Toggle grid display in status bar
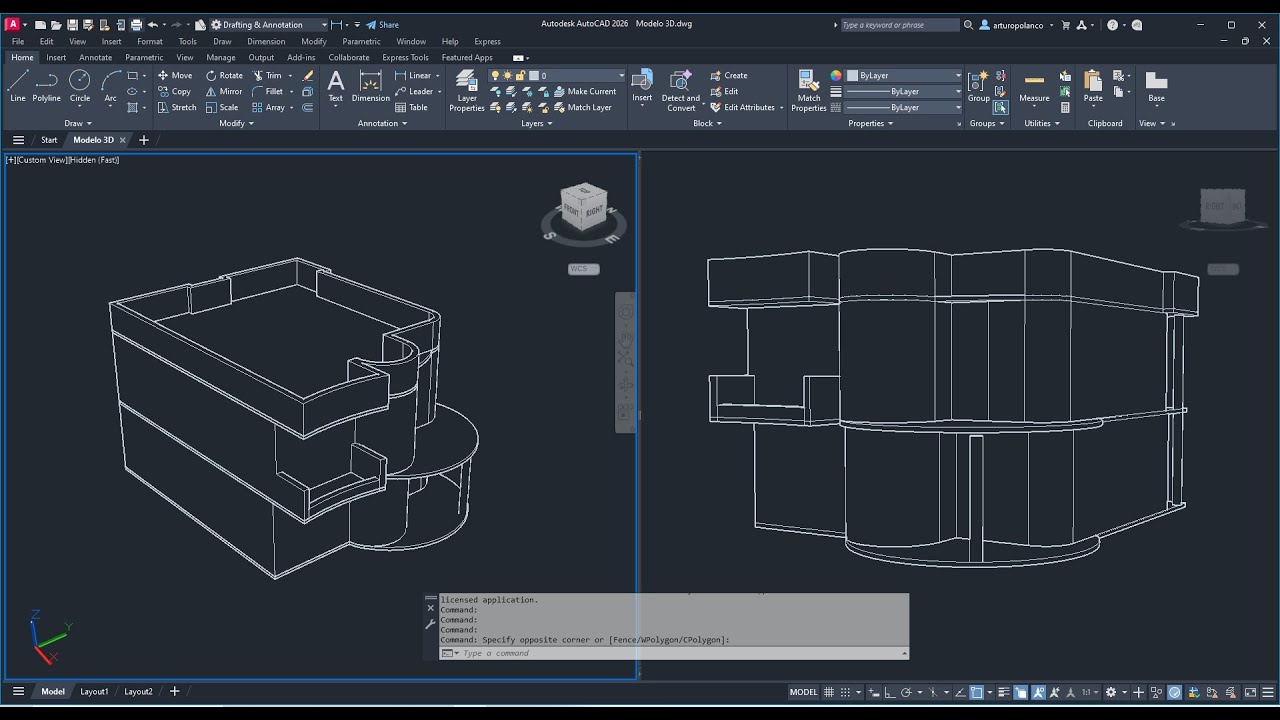 point(830,692)
